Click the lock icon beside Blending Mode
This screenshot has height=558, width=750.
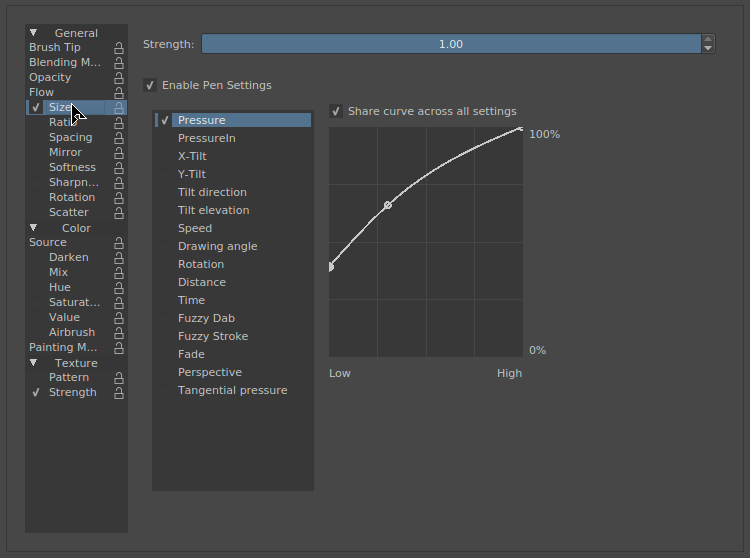point(119,63)
